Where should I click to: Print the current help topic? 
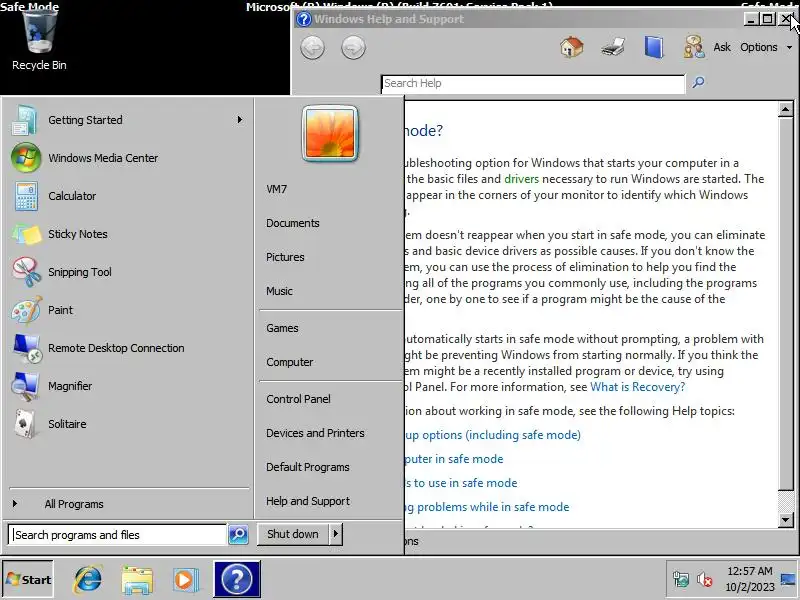tap(613, 47)
